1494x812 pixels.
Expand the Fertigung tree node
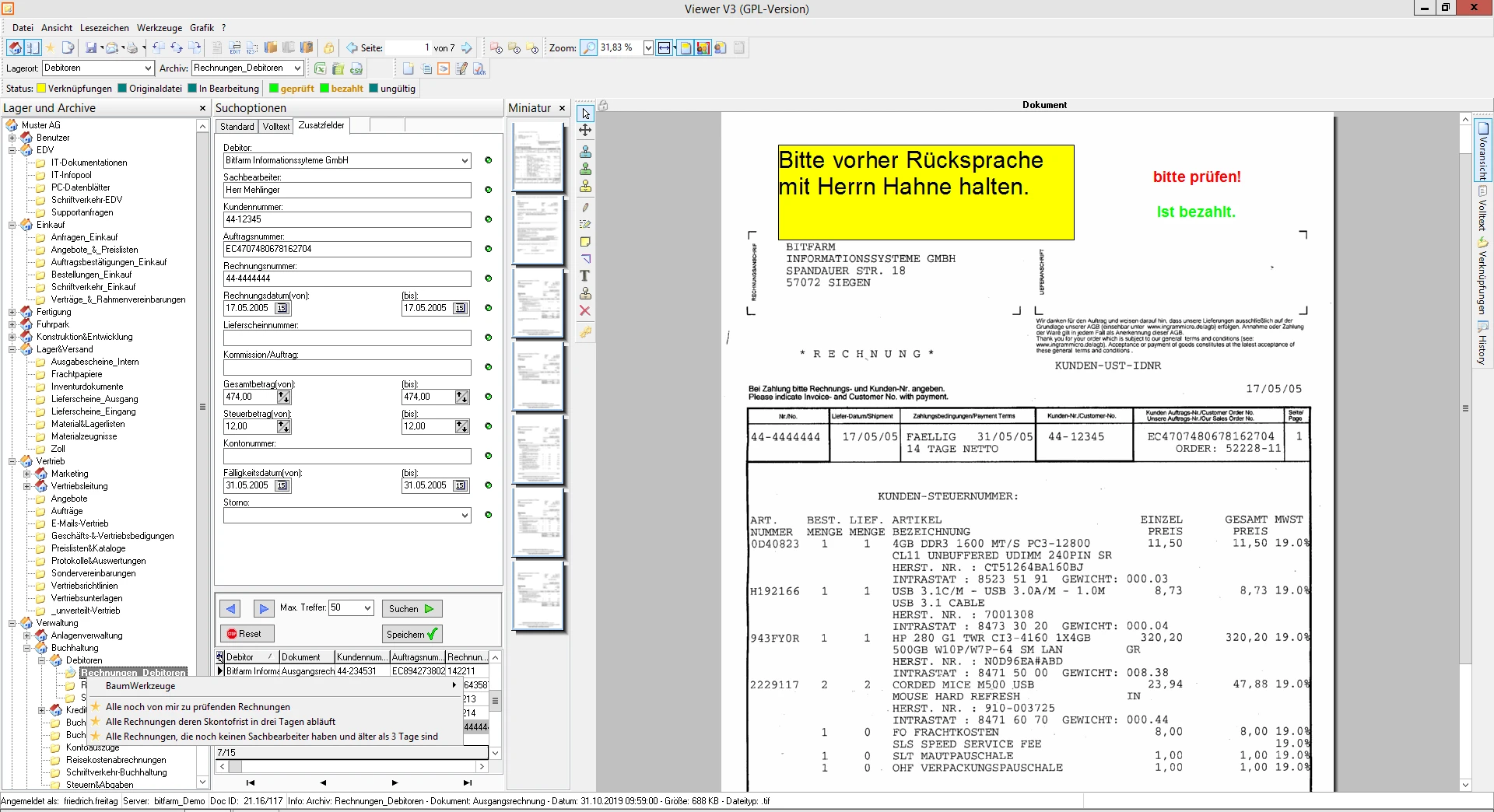pyautogui.click(x=12, y=313)
